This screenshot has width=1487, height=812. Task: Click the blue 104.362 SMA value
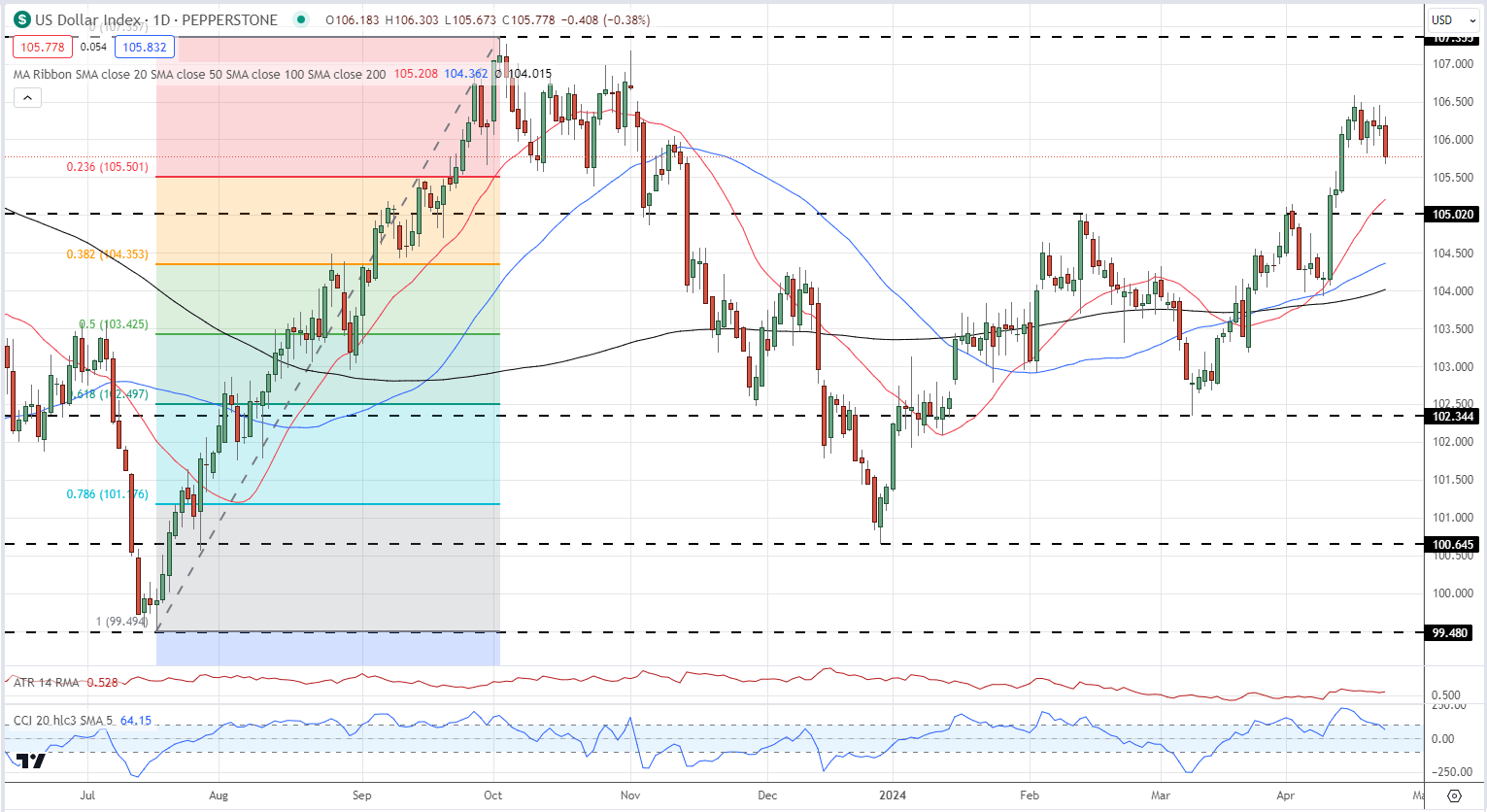(466, 74)
